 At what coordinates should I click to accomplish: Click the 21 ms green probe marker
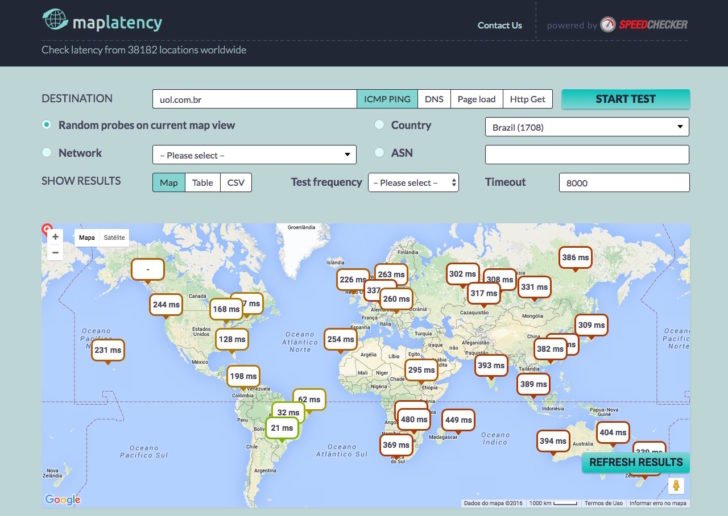coord(282,428)
